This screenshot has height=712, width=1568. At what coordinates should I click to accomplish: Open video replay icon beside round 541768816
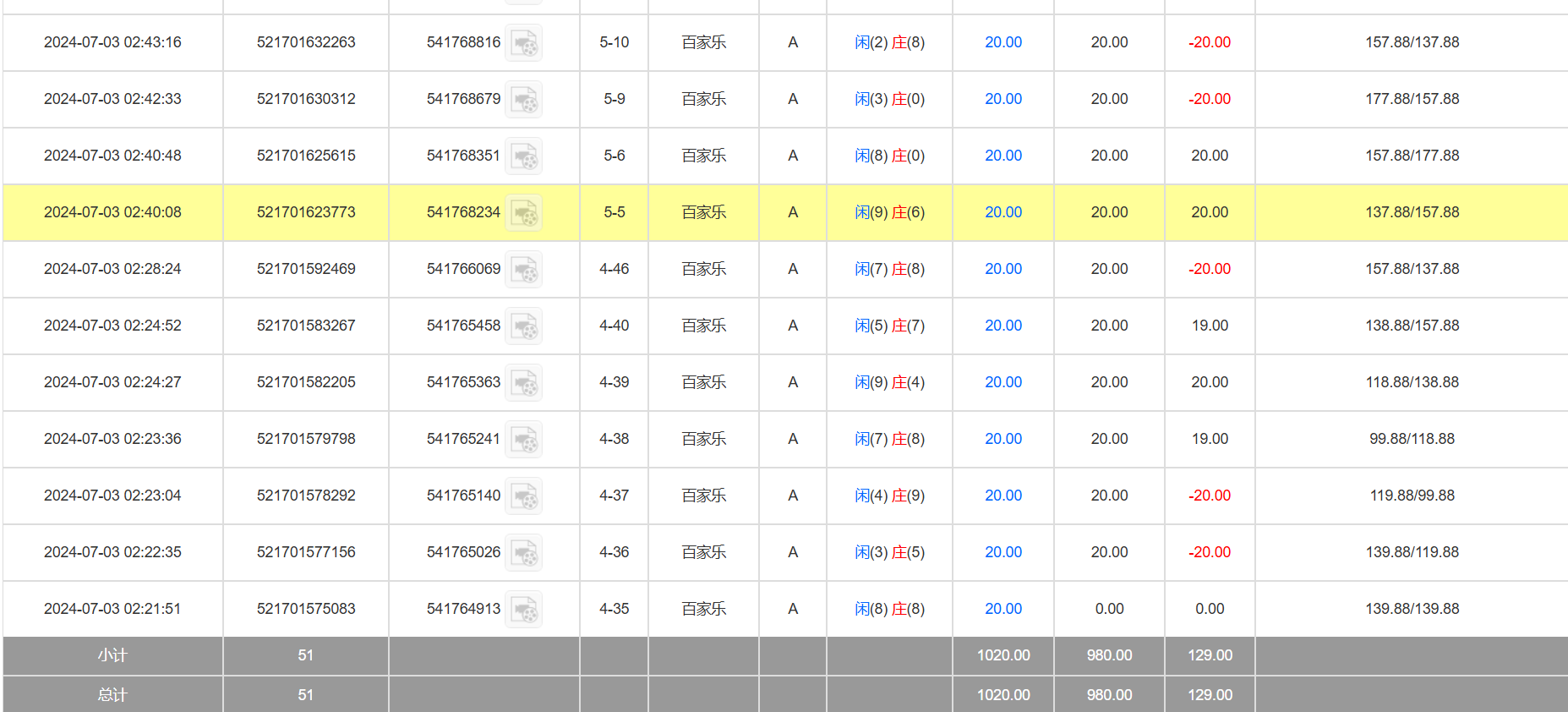click(524, 43)
